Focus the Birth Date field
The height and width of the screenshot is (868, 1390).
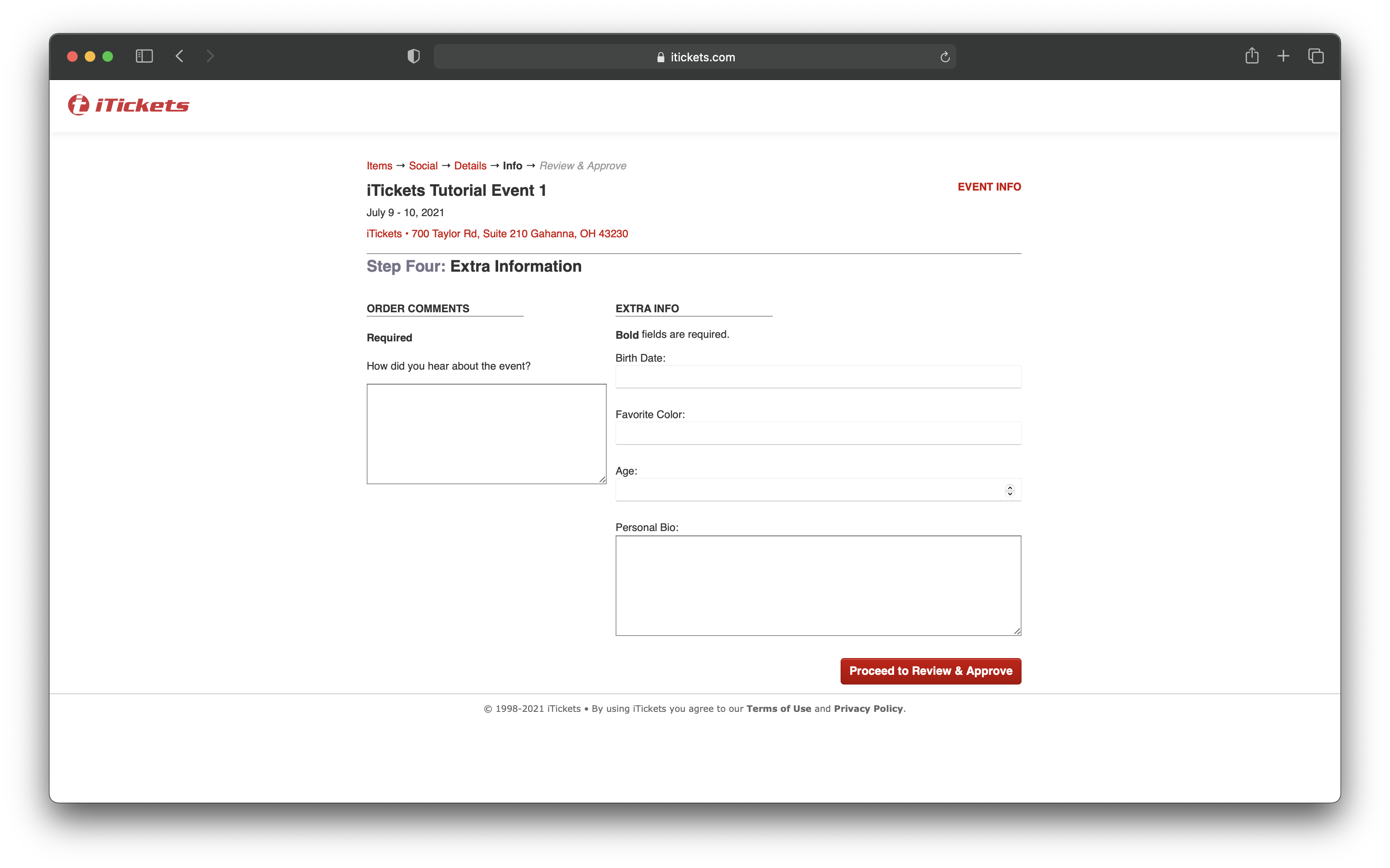click(818, 377)
